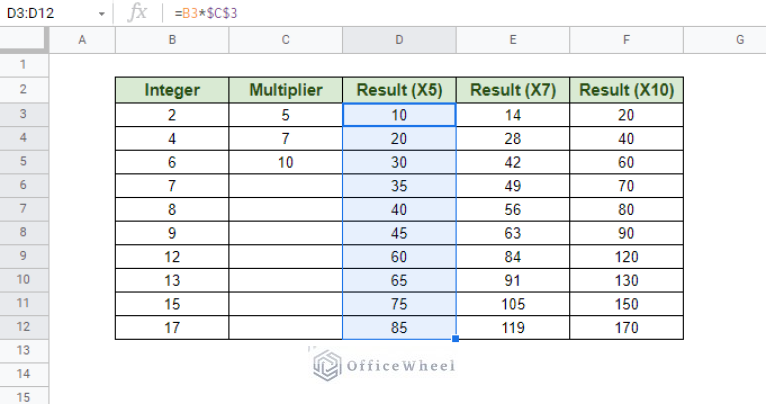Click the fx function icon
Screen dimensions: 766x404
[x=137, y=13]
